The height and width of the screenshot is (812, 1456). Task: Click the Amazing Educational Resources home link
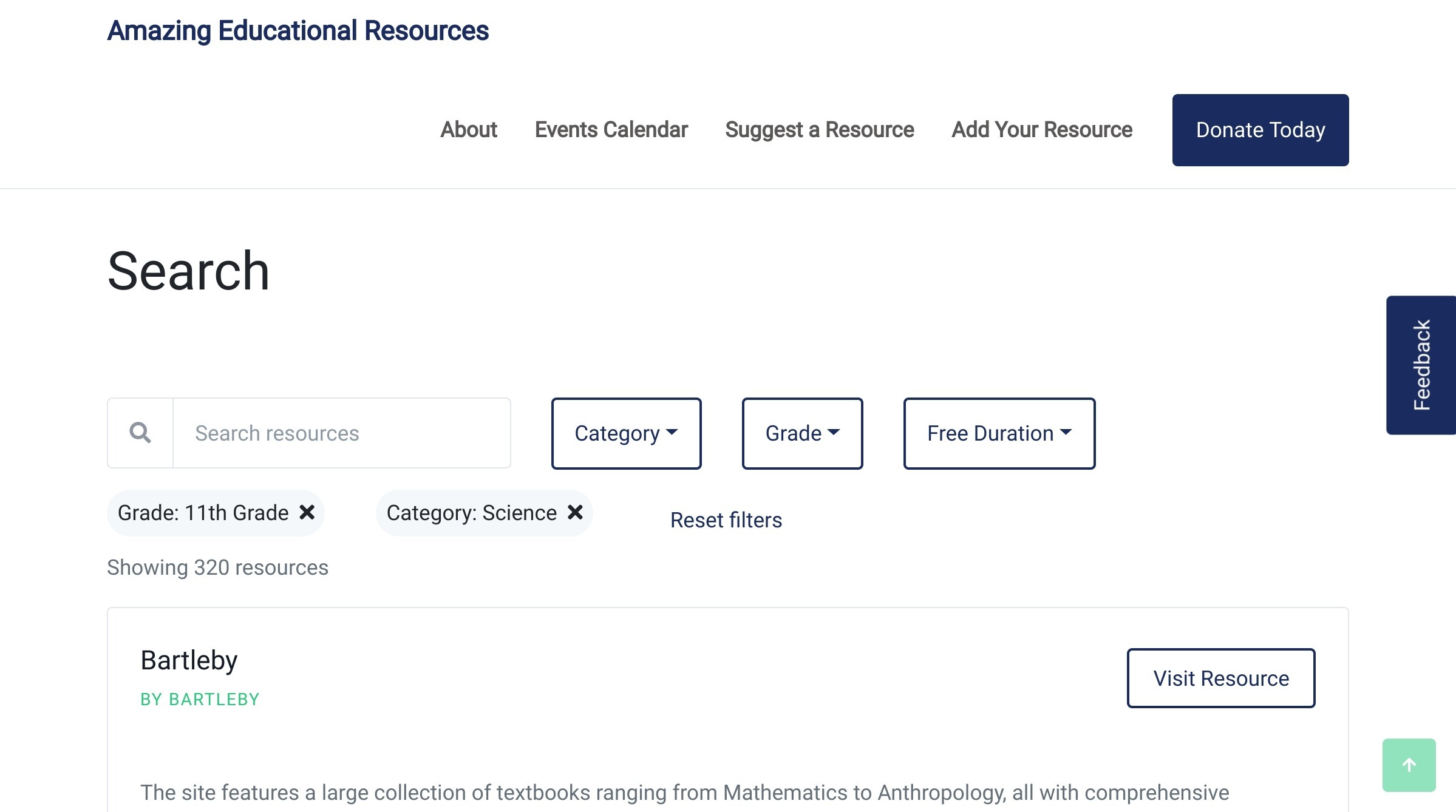297,30
